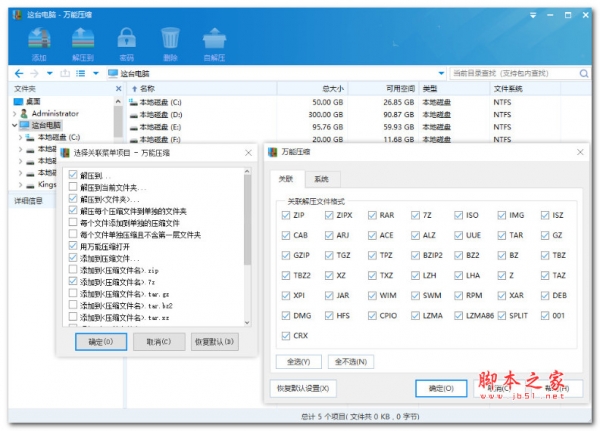This screenshot has height=431, width=600.
Task: Open the address bar dropdown
Action: [x=441, y=73]
